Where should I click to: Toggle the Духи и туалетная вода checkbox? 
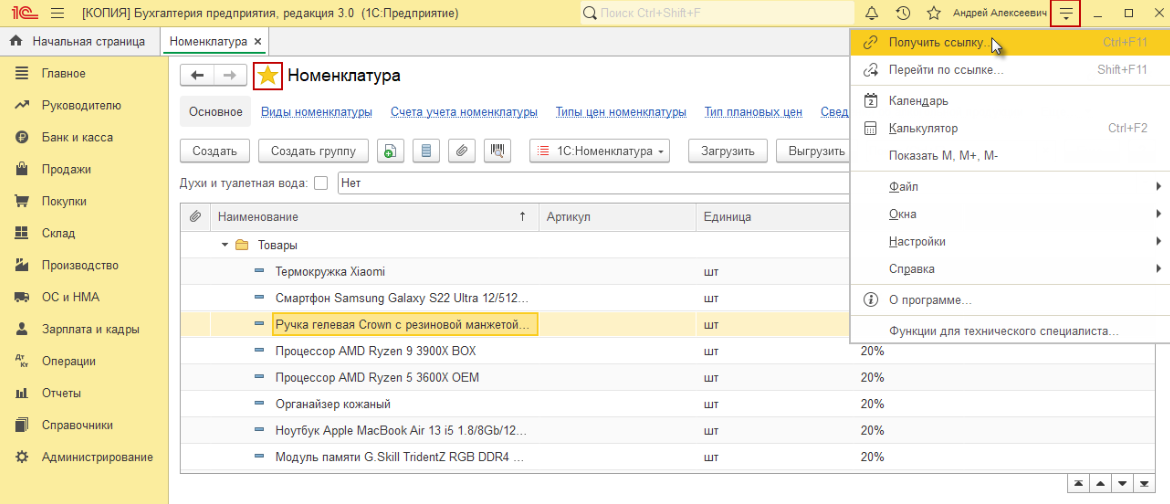coord(321,183)
